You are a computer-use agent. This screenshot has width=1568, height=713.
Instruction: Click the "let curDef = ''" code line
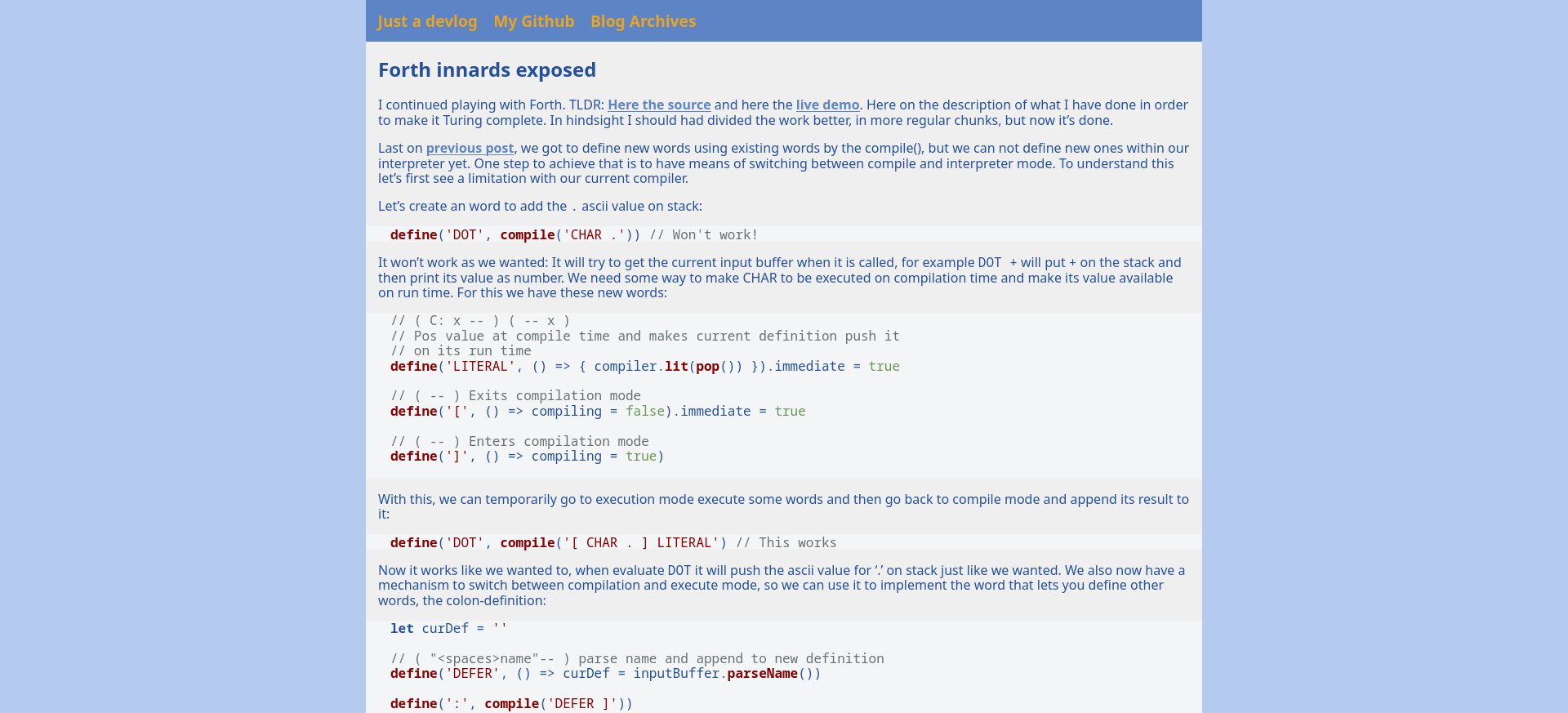(x=449, y=629)
